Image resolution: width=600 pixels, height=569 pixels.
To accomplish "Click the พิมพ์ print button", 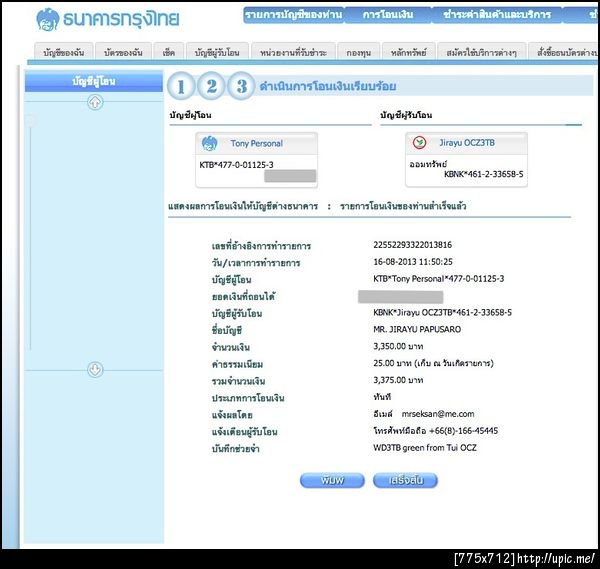I will coord(332,480).
